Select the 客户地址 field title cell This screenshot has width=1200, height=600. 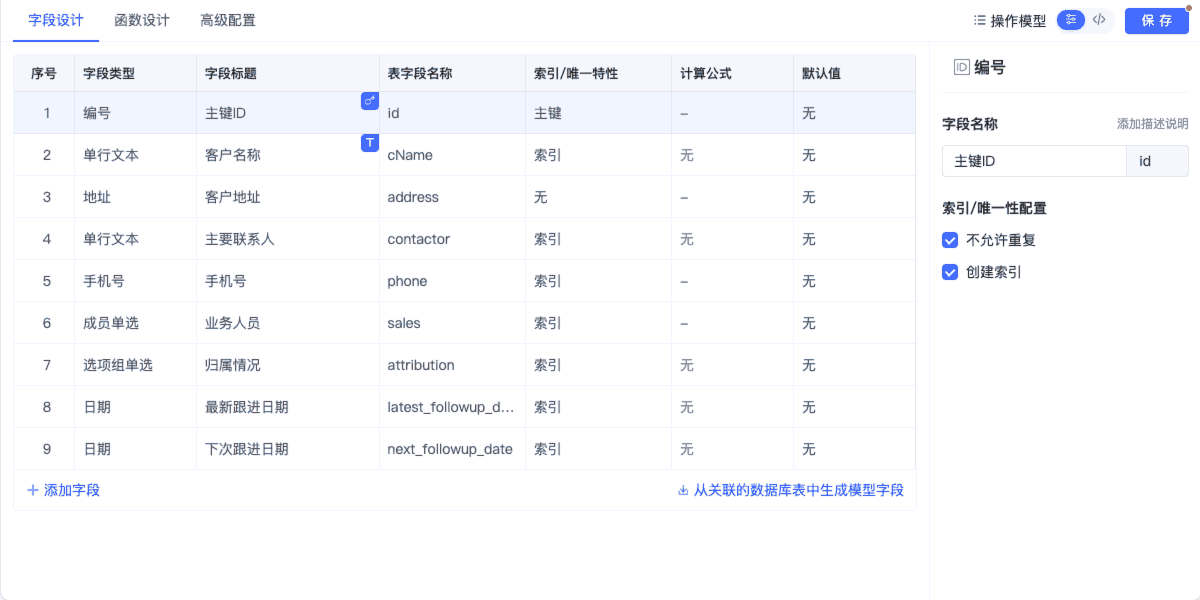point(288,197)
